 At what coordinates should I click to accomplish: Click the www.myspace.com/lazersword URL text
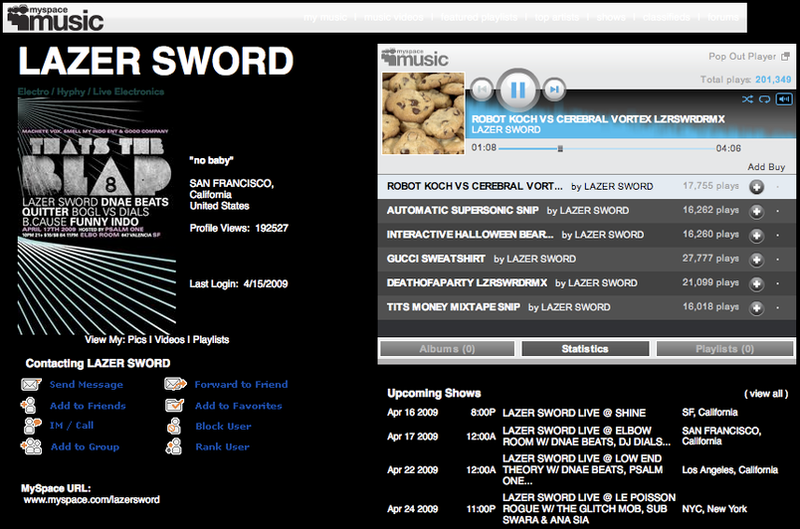click(91, 500)
